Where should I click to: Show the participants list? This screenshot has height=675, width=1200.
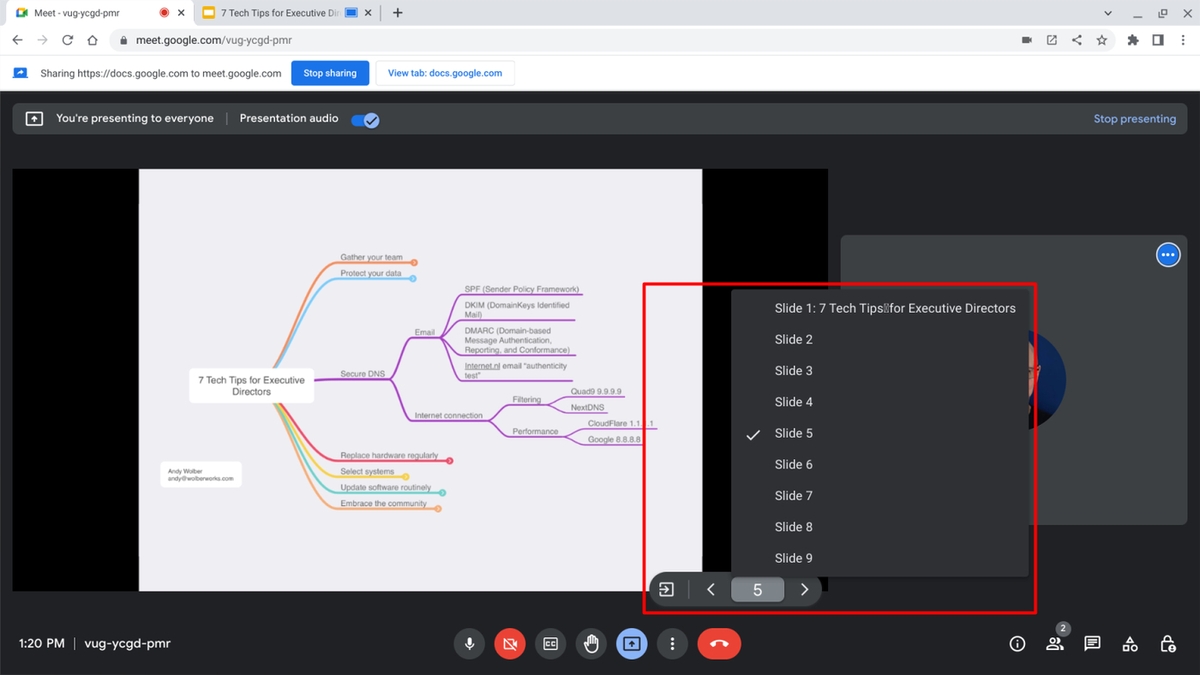tap(1054, 643)
